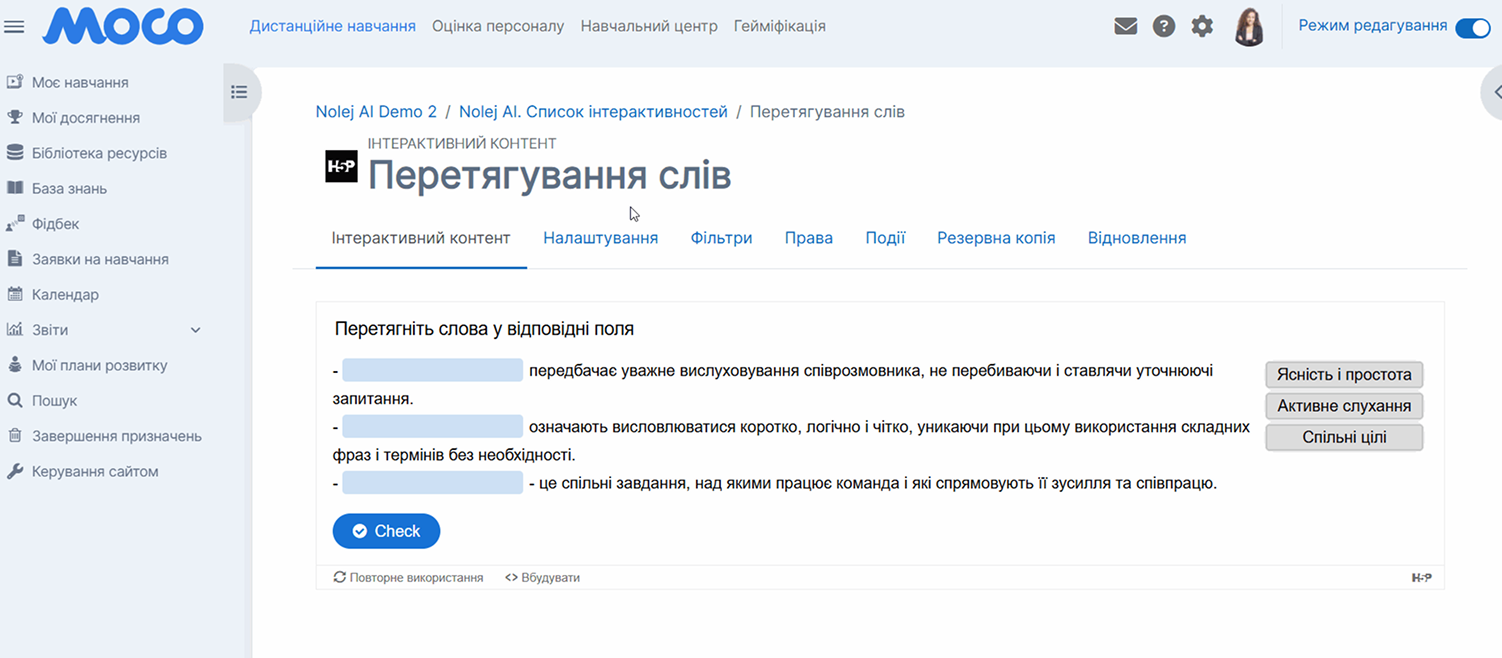Screen dimensions: 1502x658
Task: Go to Nolej AI Demo 2 breadcrumb
Action: coord(376,112)
